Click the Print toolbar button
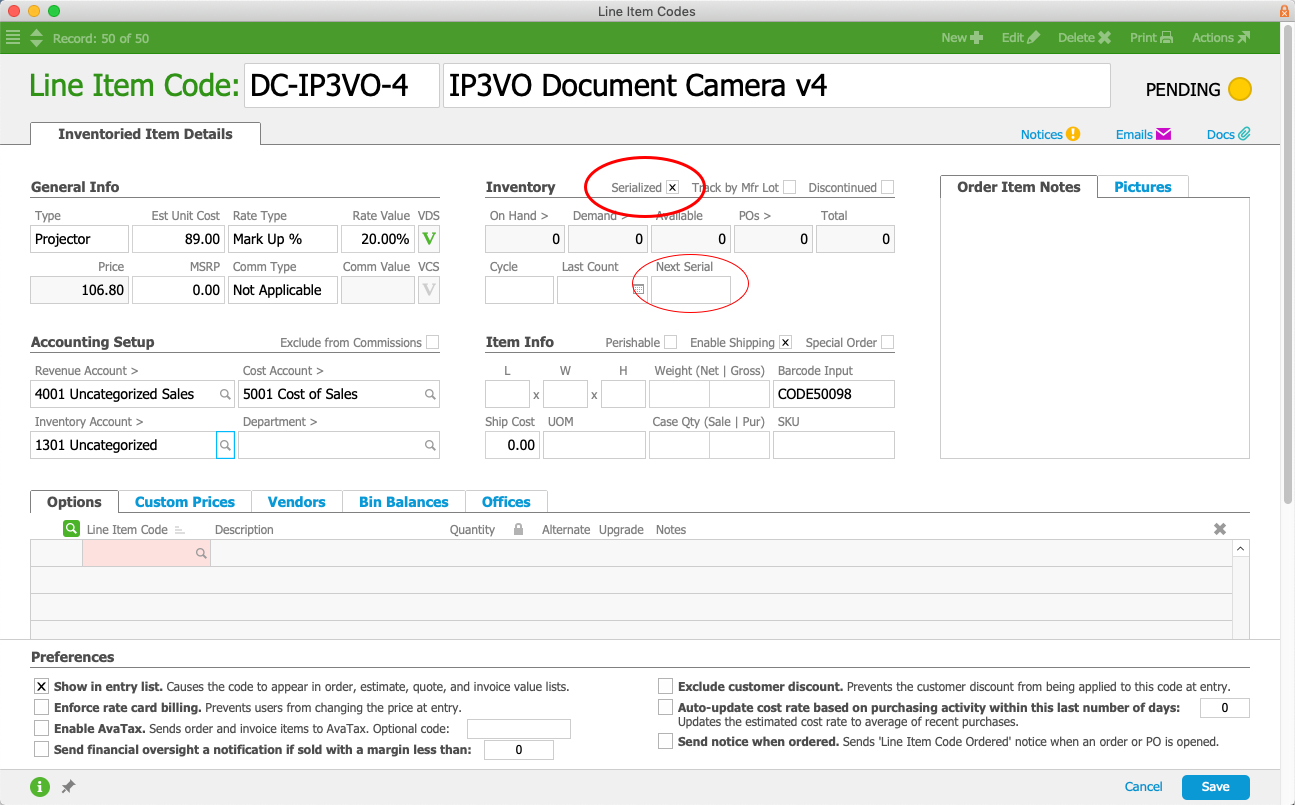Viewport: 1295px width, 805px height. [x=1151, y=38]
